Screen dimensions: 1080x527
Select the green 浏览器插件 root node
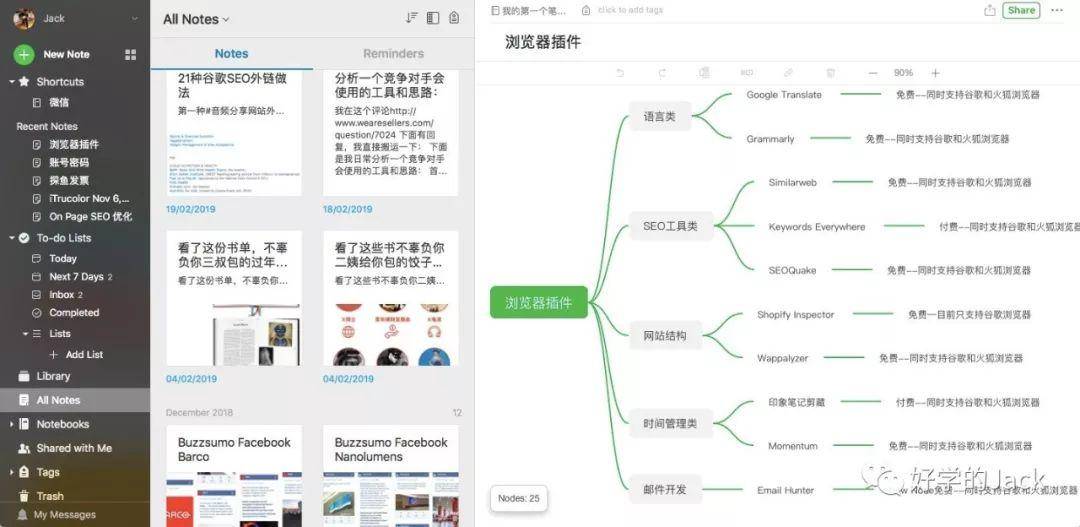coord(539,302)
